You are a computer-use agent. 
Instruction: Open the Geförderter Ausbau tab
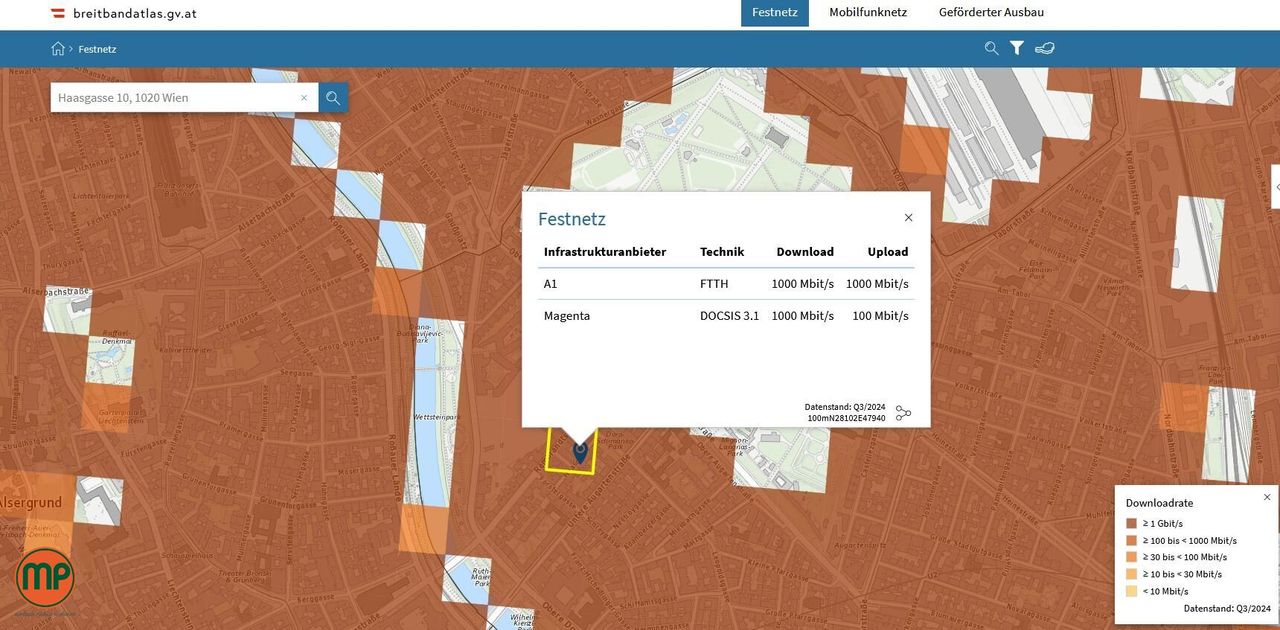991,13
